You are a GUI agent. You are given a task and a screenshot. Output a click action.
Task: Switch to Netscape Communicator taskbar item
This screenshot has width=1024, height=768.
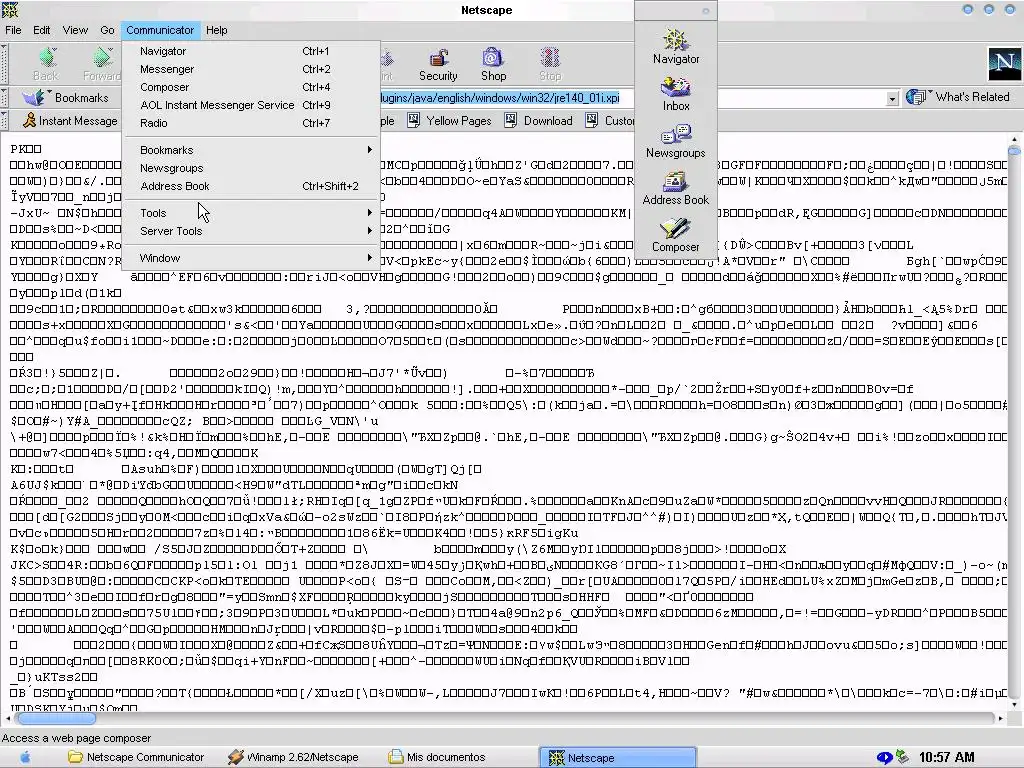136,758
